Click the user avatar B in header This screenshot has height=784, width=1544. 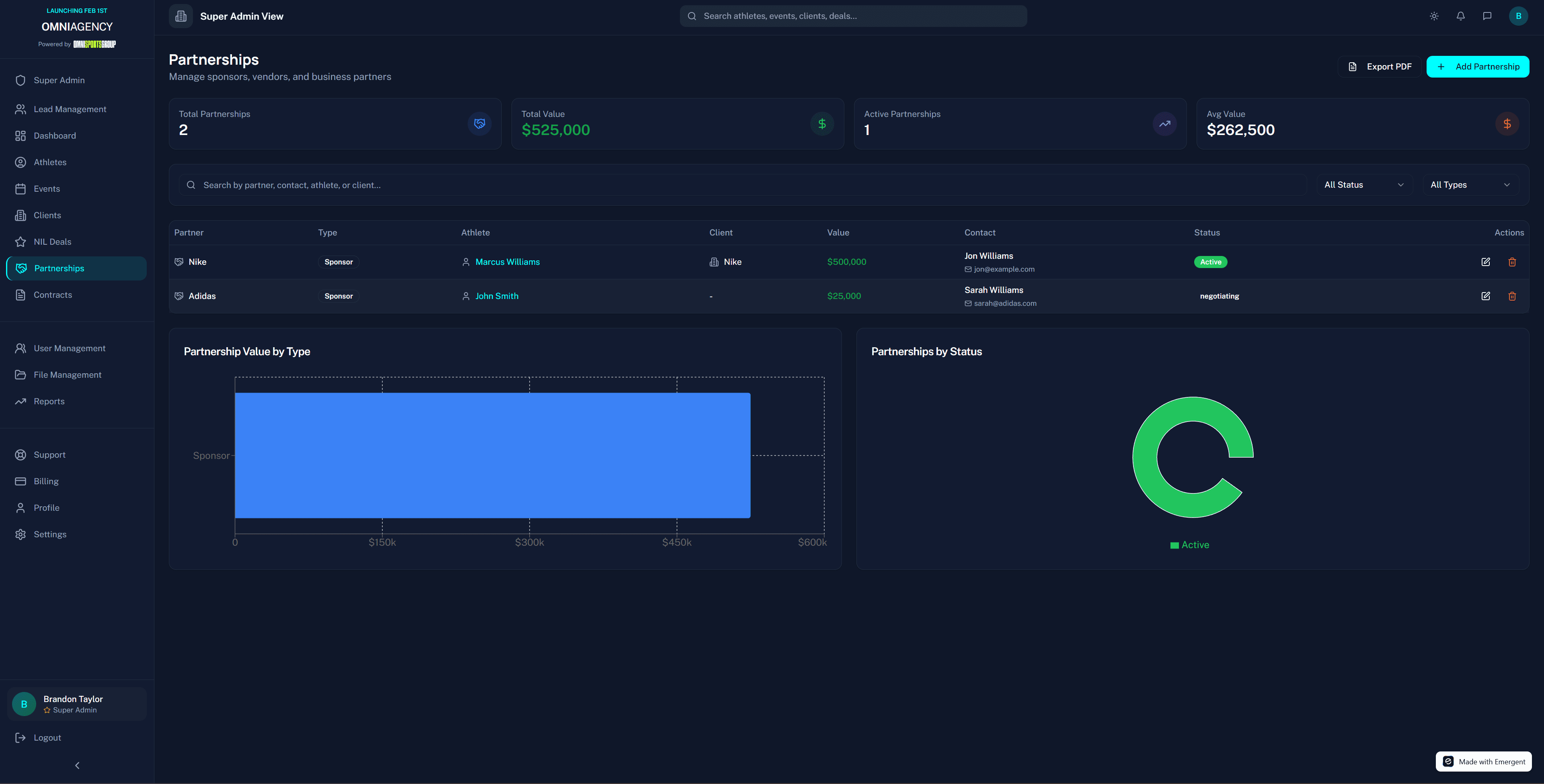coord(1518,16)
